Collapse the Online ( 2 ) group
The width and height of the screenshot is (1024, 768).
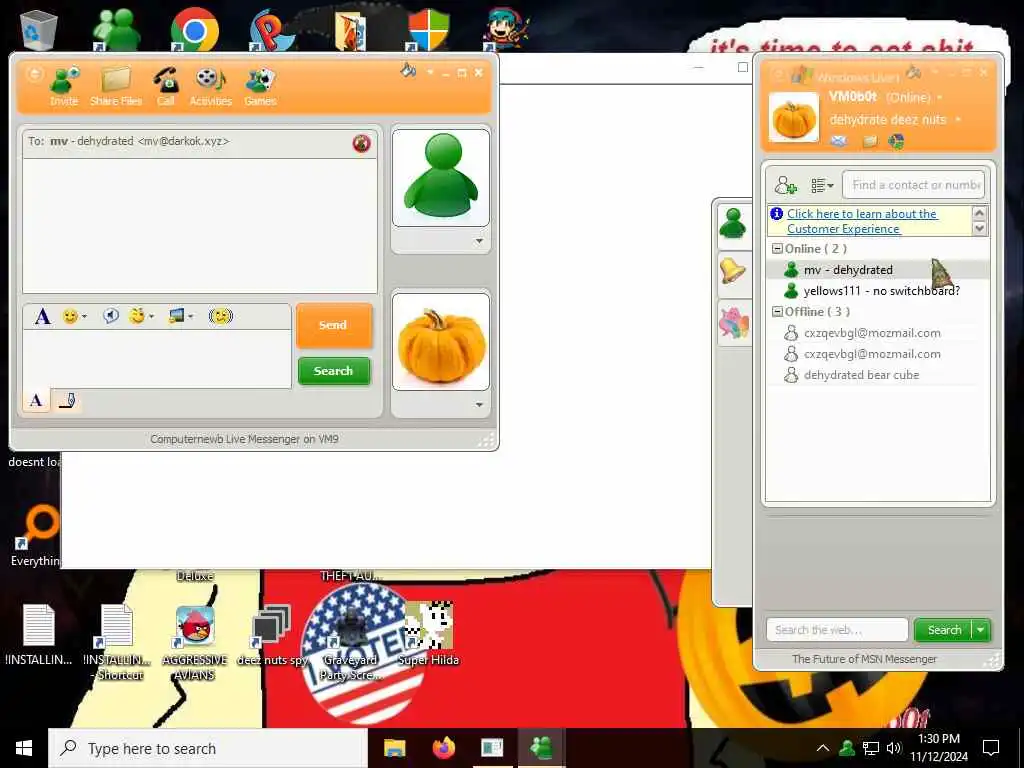tap(777, 249)
